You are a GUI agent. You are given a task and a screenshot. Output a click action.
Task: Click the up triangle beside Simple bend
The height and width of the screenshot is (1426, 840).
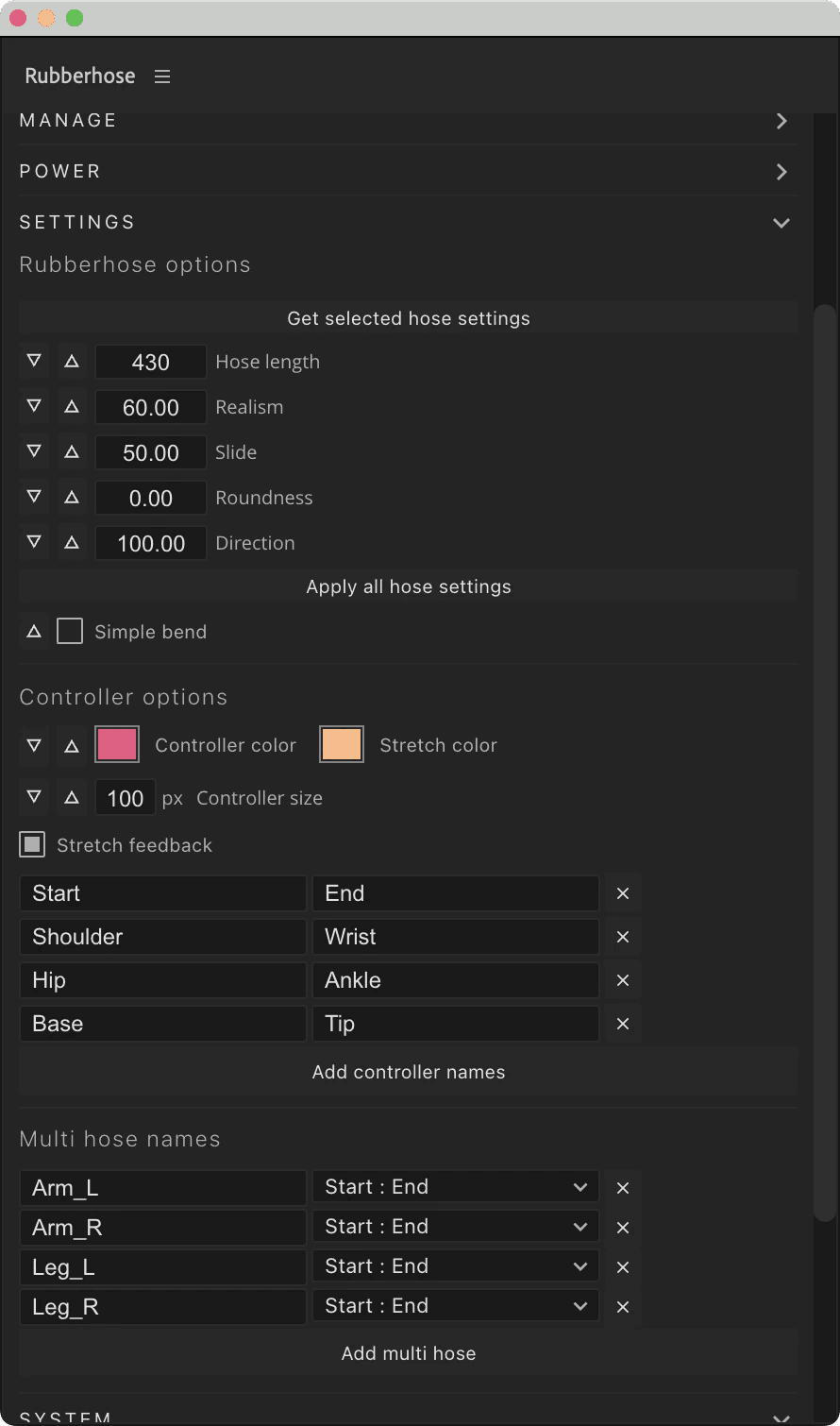point(34,632)
